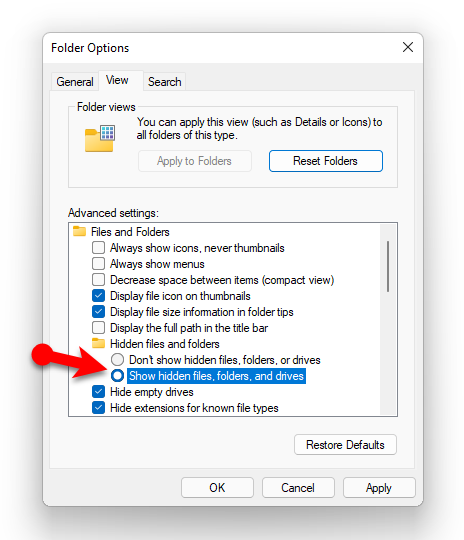This screenshot has width=464, height=540.
Task: Click the 'Always show menus' text label
Action: click(x=157, y=264)
